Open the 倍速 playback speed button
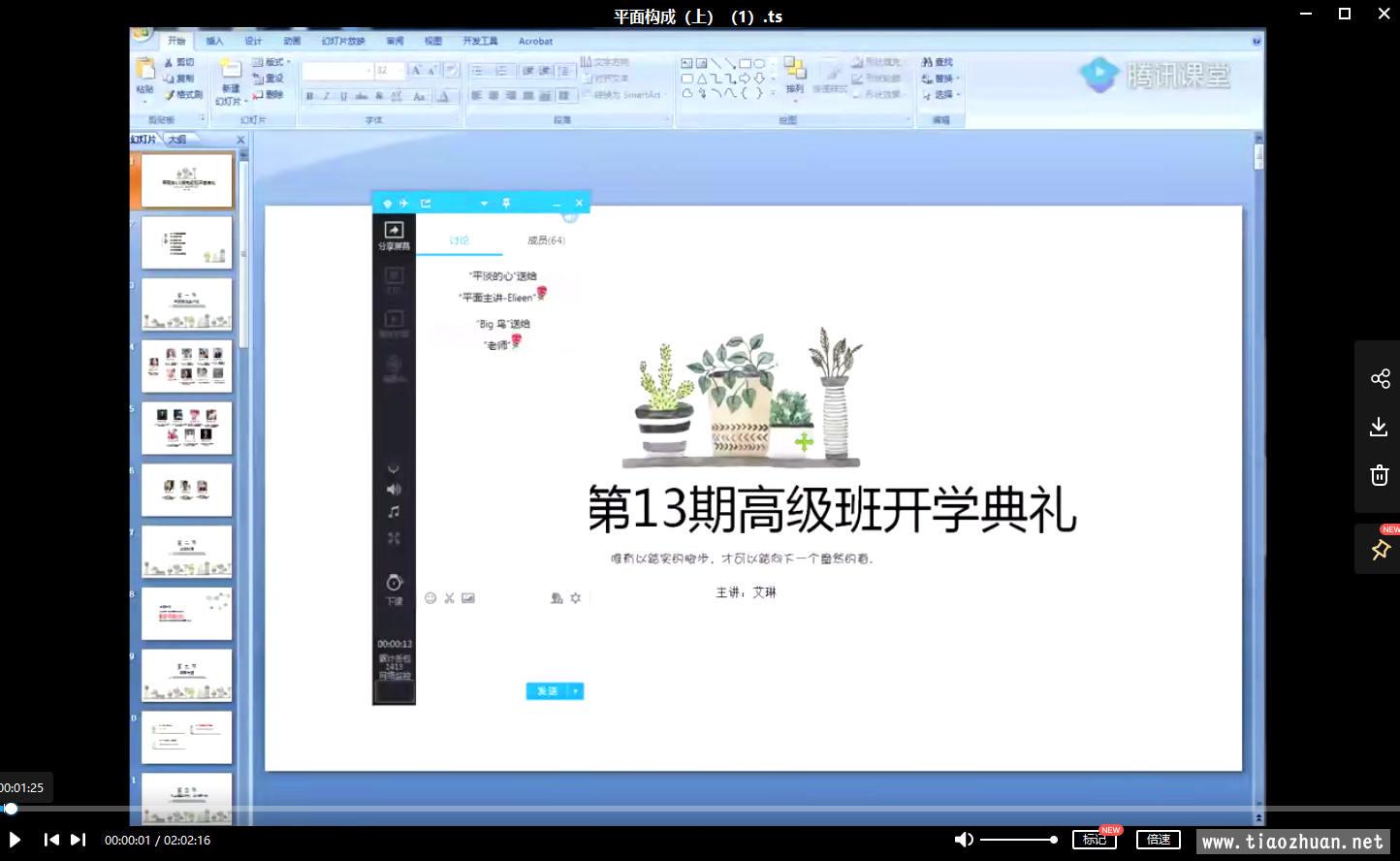The height and width of the screenshot is (861, 1400). pos(1159,840)
